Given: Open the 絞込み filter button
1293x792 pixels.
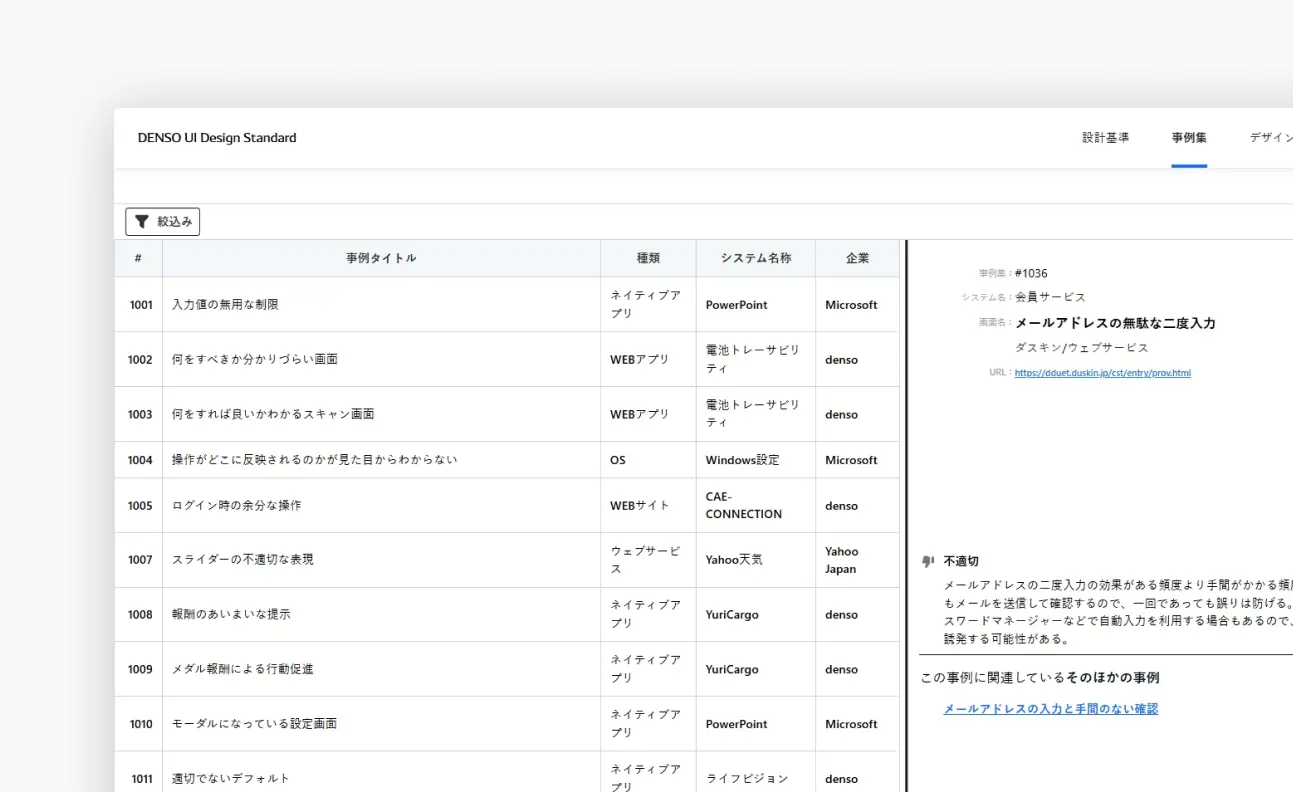Looking at the screenshot, I should pyautogui.click(x=163, y=222).
